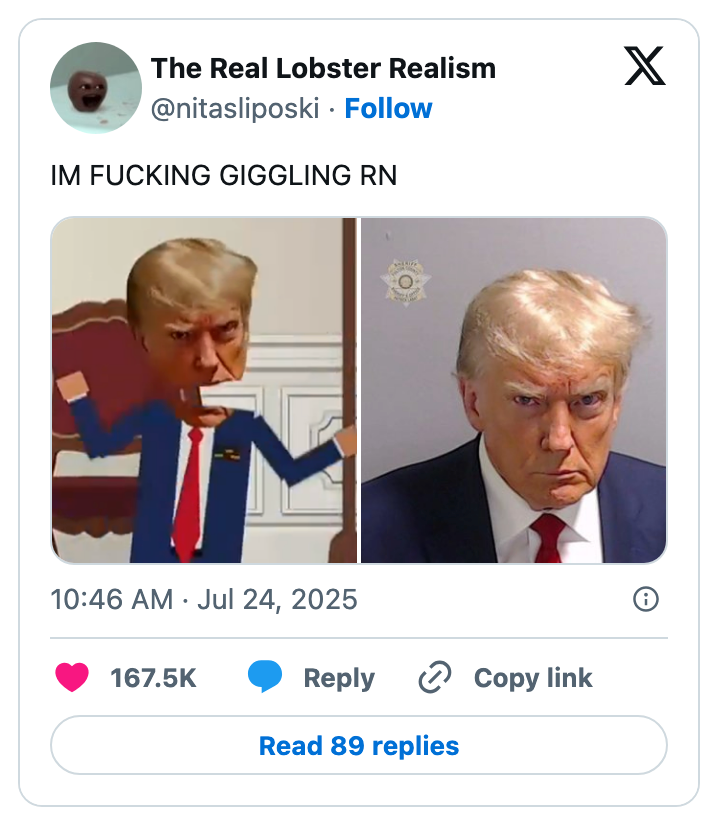
Task: Open The Real Lobster Realism profile name
Action: pyautogui.click(x=323, y=68)
